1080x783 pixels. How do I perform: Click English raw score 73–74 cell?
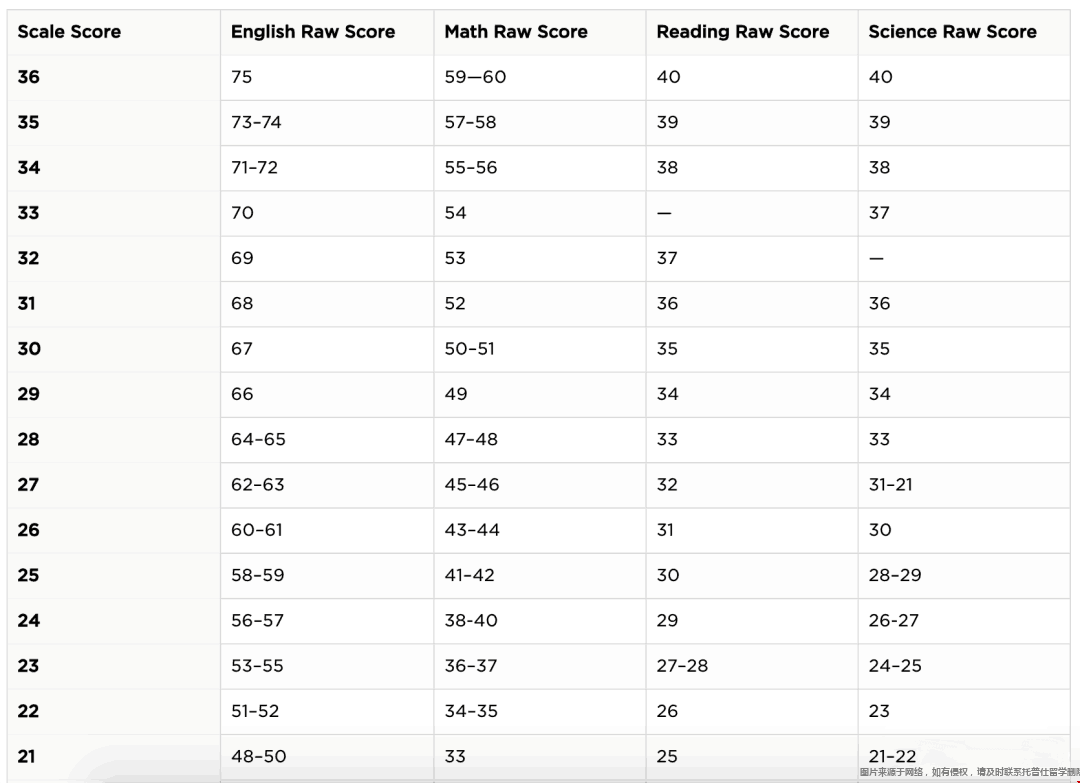256,122
